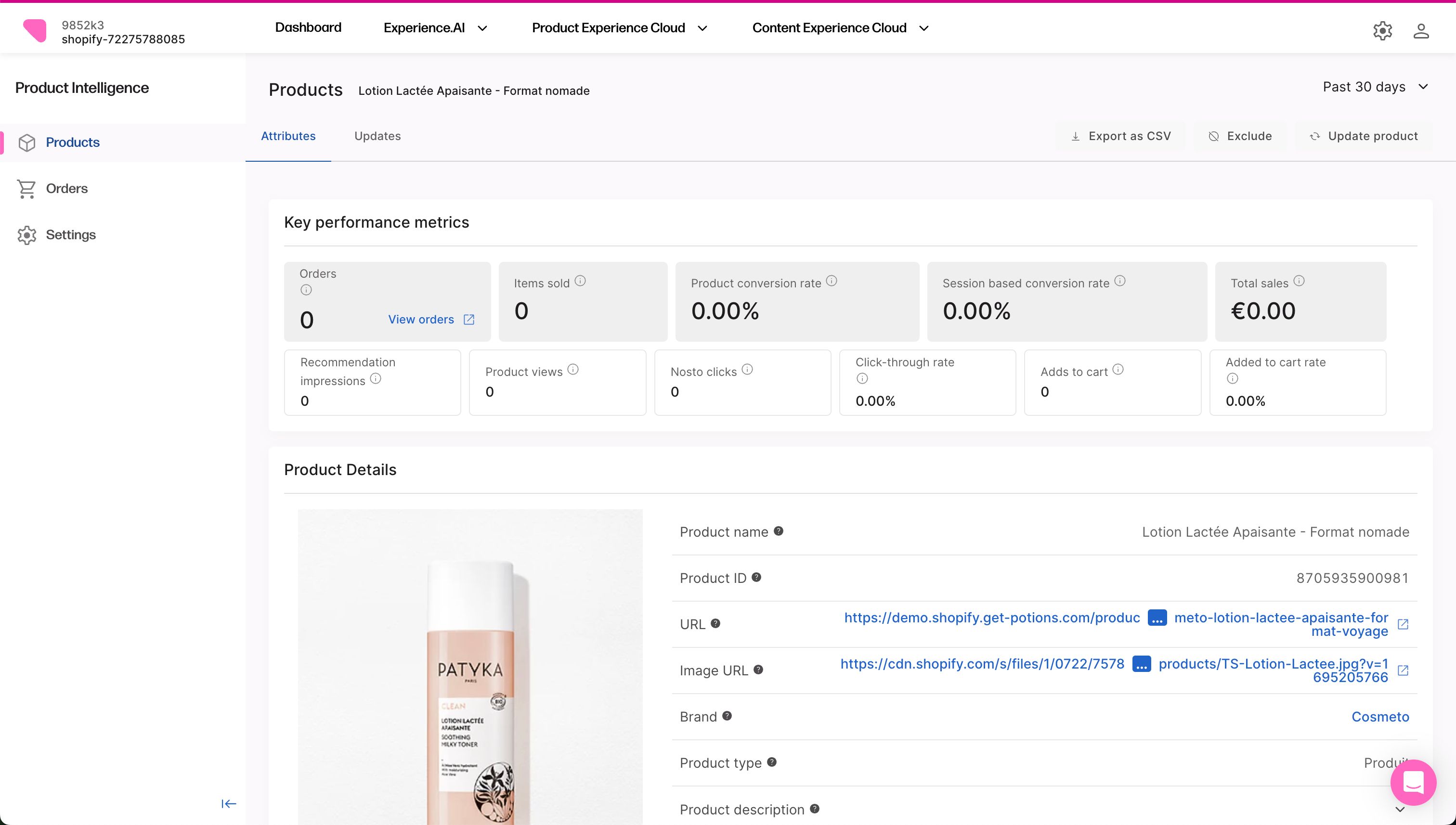Click info icon next to Items sold
Screen dimensions: 1456x825
click(x=580, y=281)
